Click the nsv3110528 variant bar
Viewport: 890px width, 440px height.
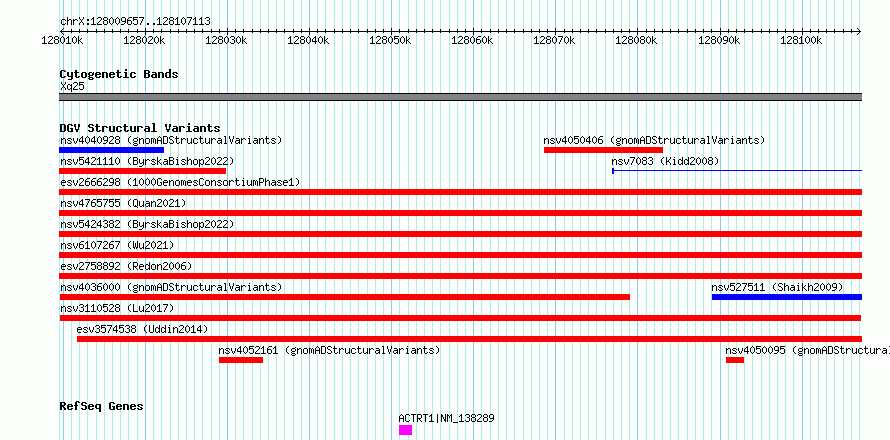coord(461,318)
